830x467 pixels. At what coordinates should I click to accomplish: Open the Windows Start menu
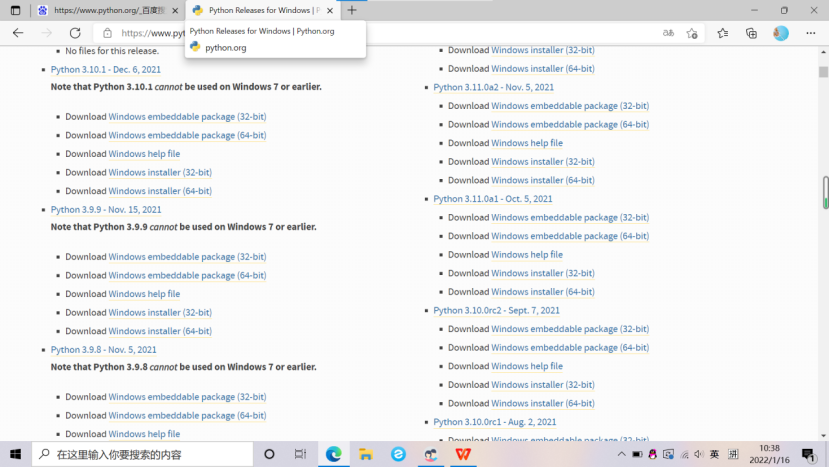15,454
